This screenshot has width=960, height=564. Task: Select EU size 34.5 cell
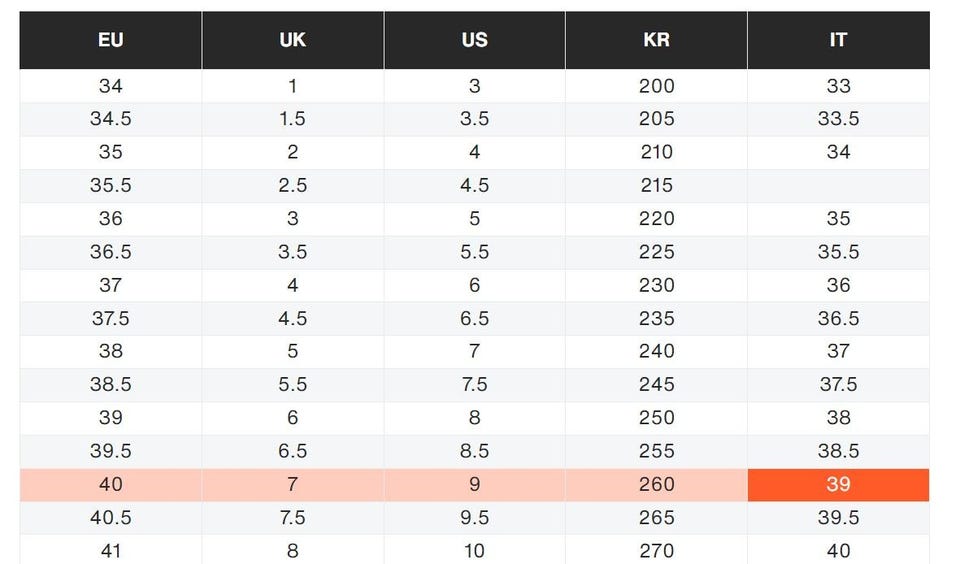pyautogui.click(x=111, y=119)
